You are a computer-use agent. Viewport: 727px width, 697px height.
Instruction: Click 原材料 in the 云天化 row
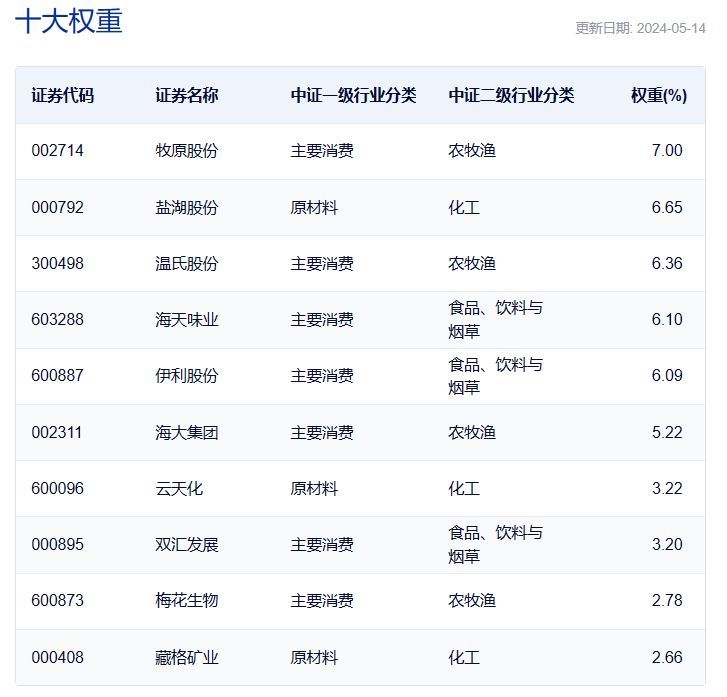click(314, 488)
